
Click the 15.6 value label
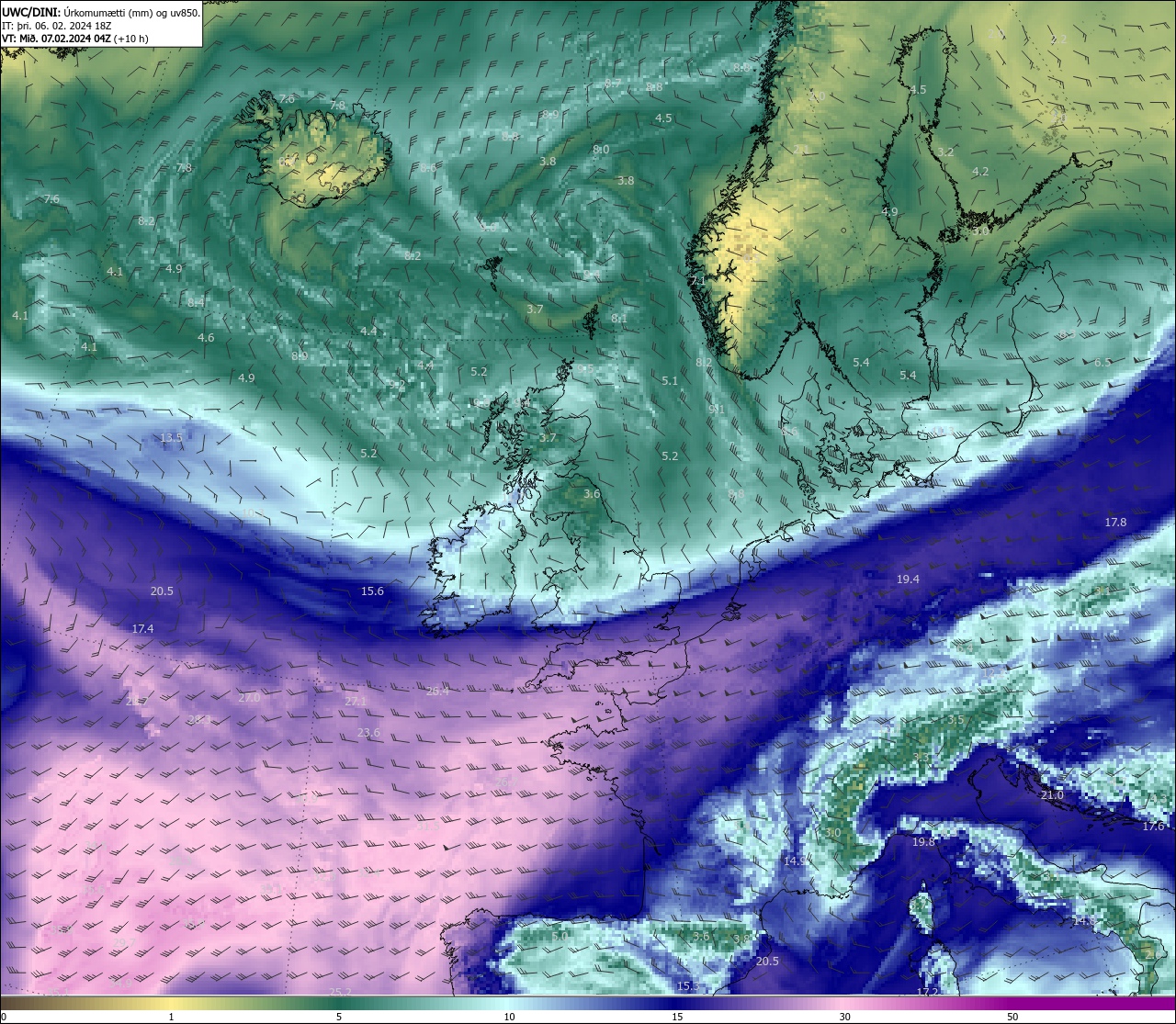[372, 591]
